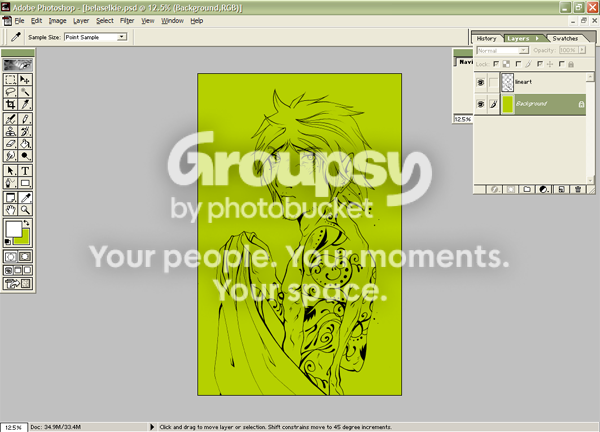The height and width of the screenshot is (432, 600).
Task: Hide the Background layer eye icon
Action: pos(481,104)
